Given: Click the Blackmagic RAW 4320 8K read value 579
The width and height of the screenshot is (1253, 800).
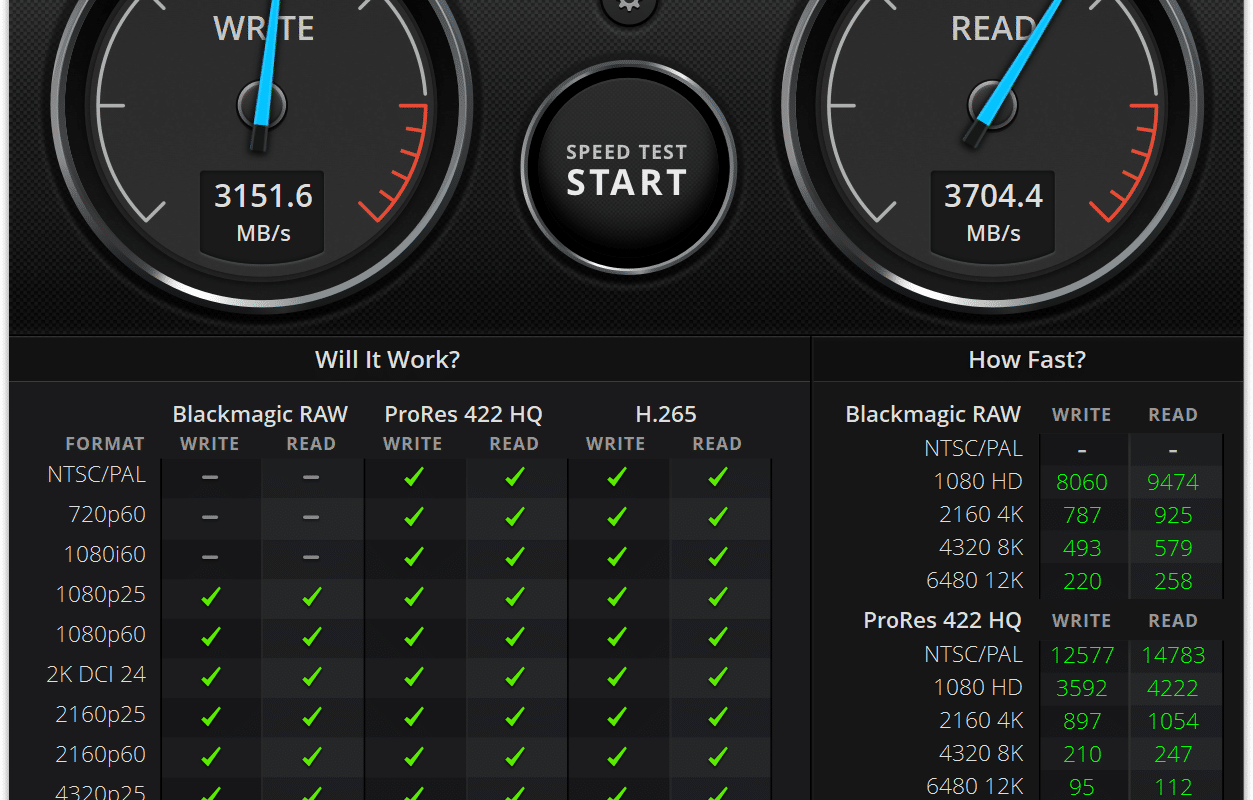Looking at the screenshot, I should [1173, 548].
